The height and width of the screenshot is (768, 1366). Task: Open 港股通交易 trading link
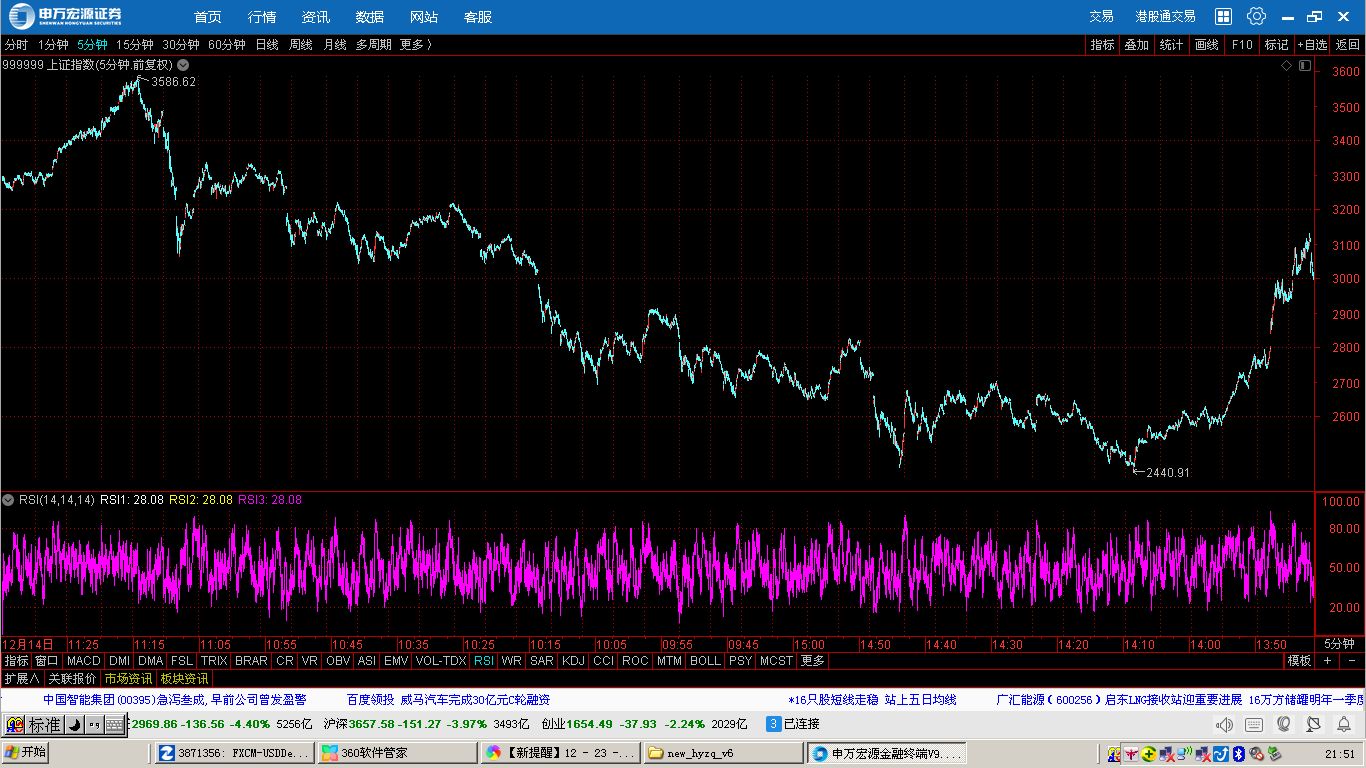click(x=1165, y=17)
